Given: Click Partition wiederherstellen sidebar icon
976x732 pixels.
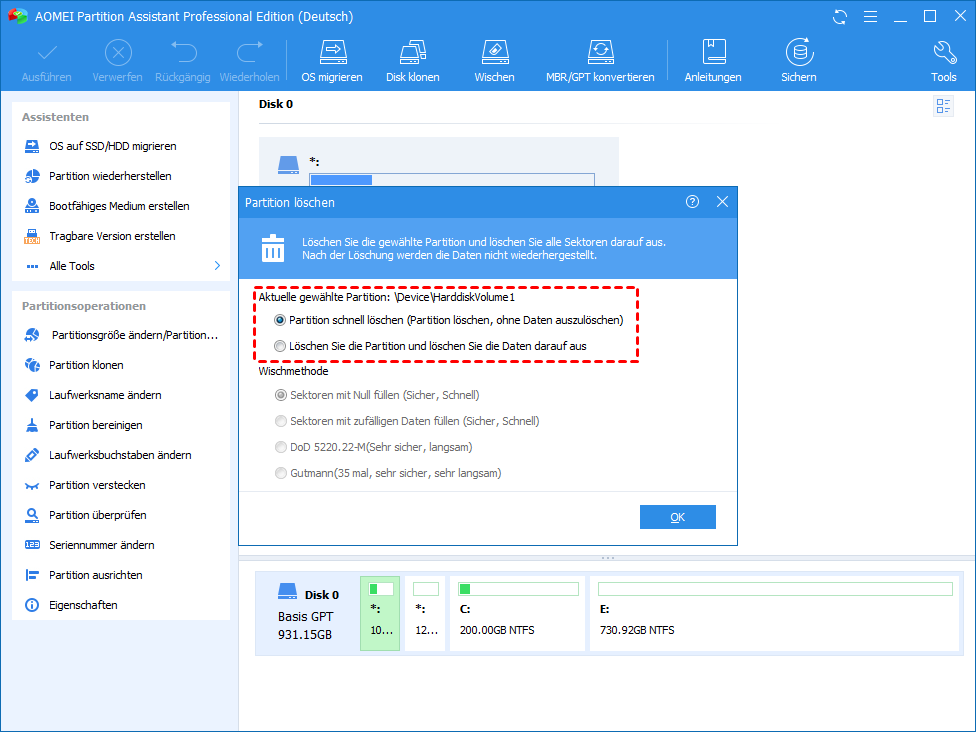Looking at the screenshot, I should point(32,176).
